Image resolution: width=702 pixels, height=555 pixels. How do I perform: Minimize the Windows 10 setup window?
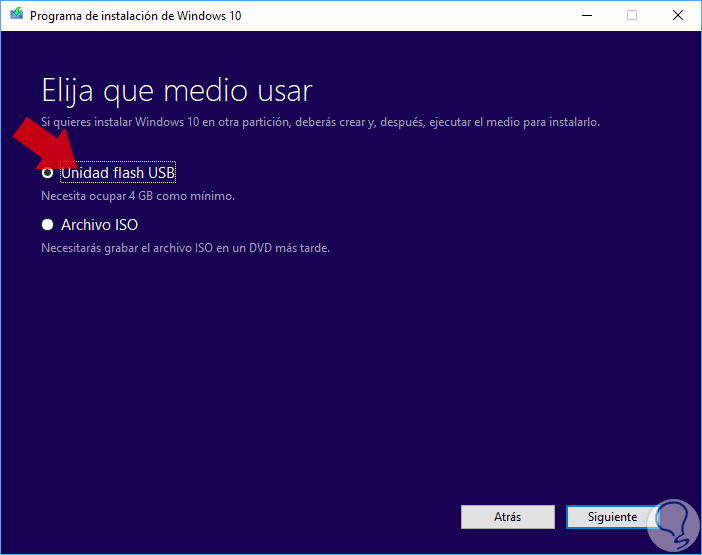click(x=587, y=16)
